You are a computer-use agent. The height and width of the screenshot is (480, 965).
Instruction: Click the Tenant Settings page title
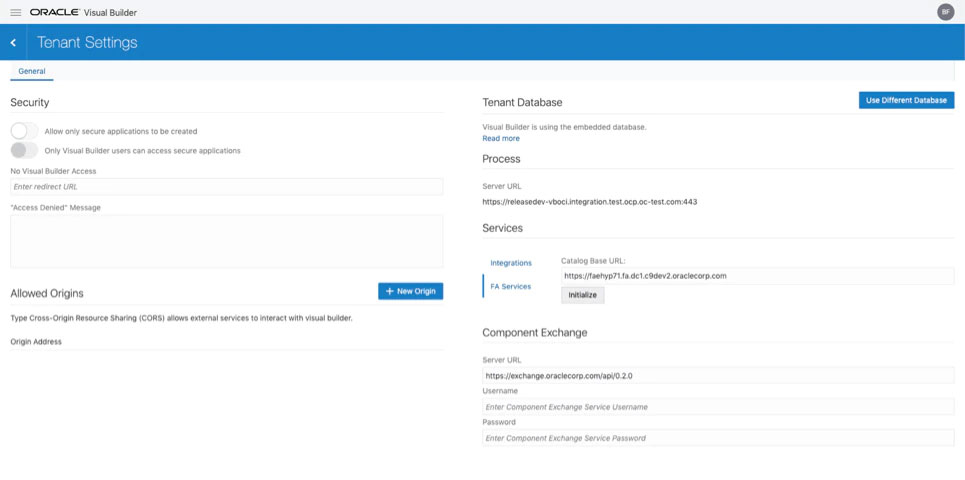(87, 42)
